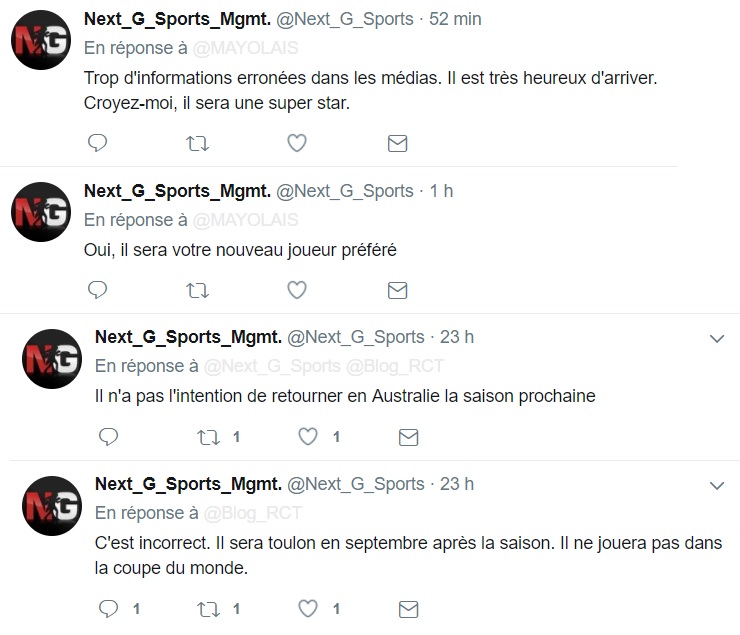Open the @Blog_RCT mention in the last tweet
Viewport: 740px width, 635px height.
coord(252,513)
